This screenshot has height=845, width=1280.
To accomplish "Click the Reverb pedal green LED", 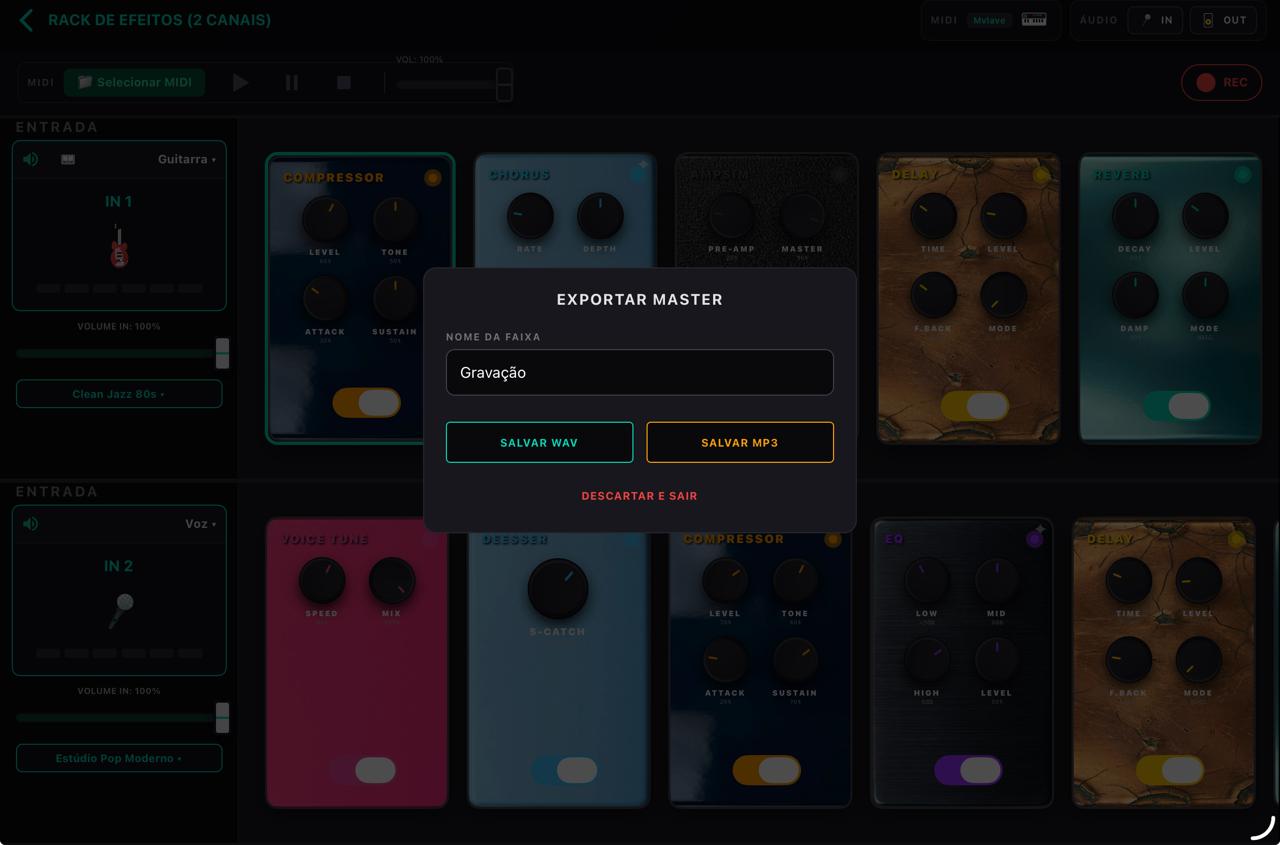I will pos(1242,175).
